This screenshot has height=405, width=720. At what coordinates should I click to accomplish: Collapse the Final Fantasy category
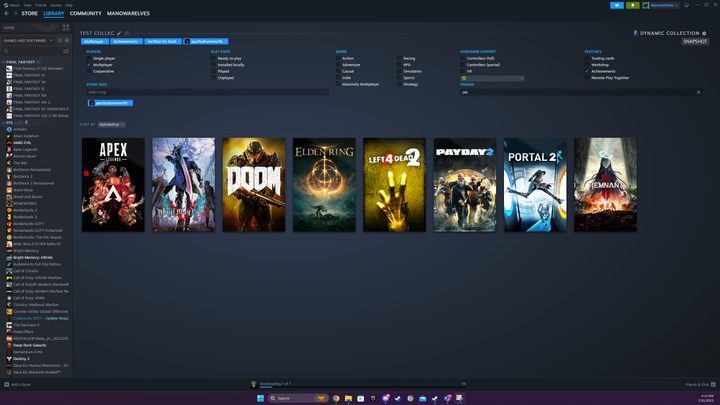(x=4, y=62)
